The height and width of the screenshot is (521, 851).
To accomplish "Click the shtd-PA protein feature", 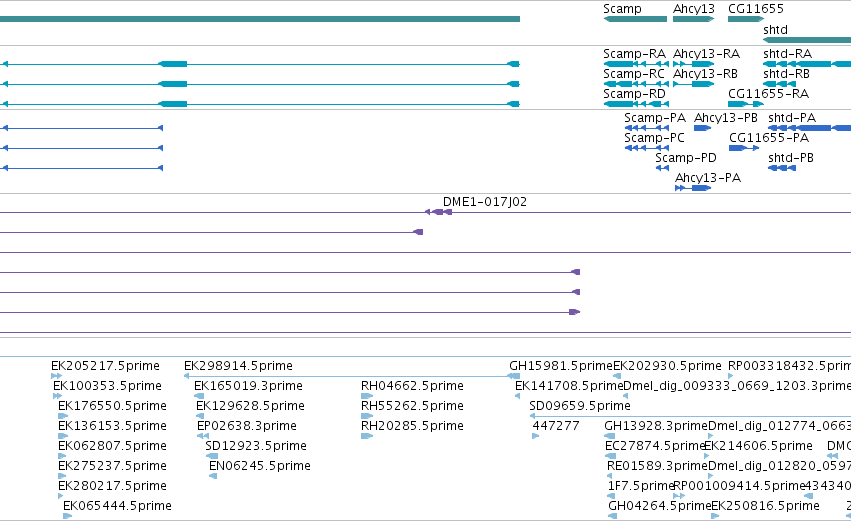I will pyautogui.click(x=810, y=128).
